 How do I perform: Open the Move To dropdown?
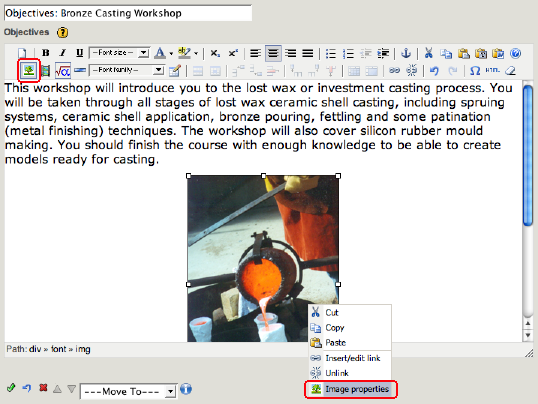point(128,392)
